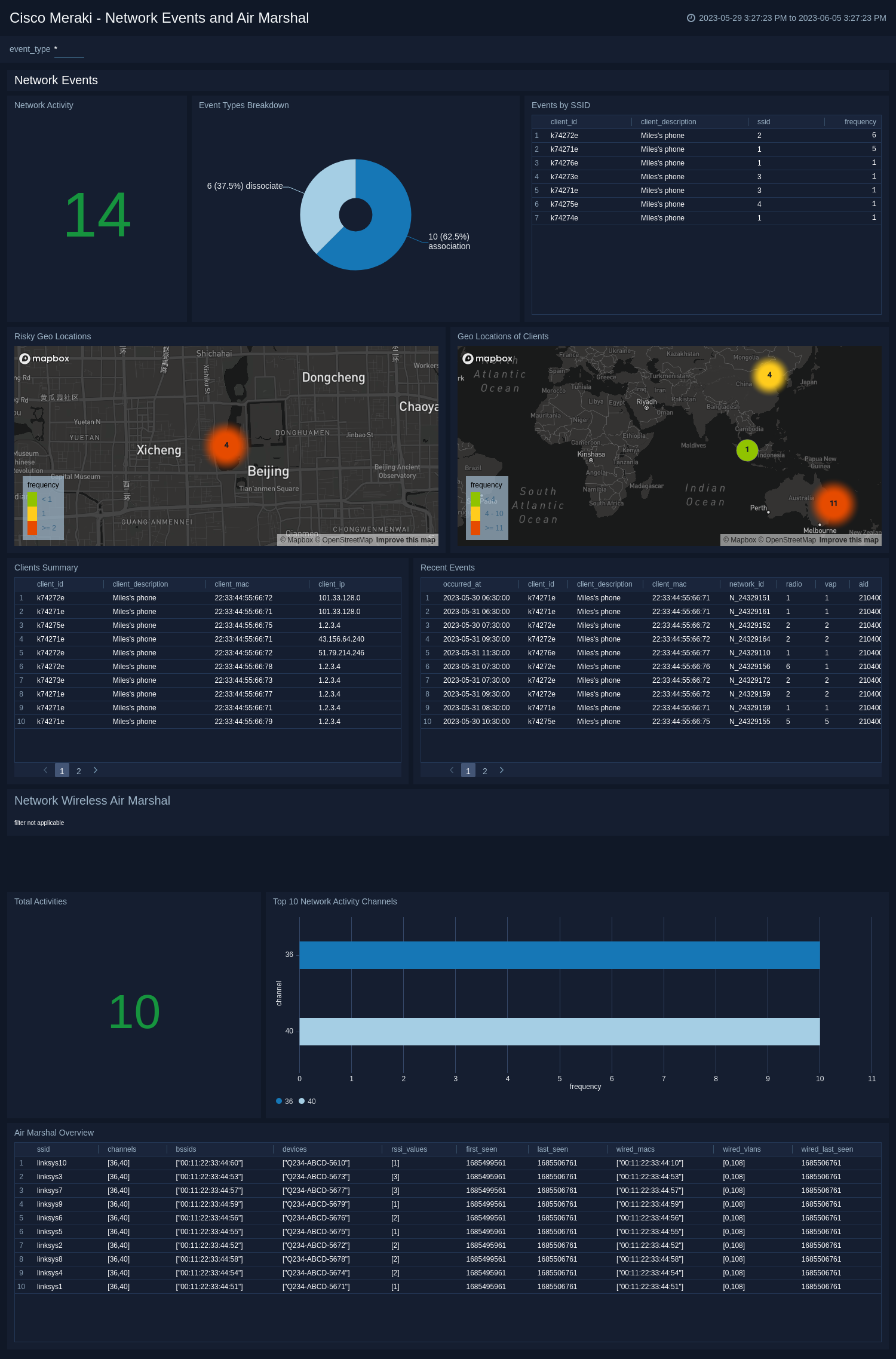Toggle channel 40 legend item in chart
The height and width of the screenshot is (1359, 896).
[x=307, y=1102]
